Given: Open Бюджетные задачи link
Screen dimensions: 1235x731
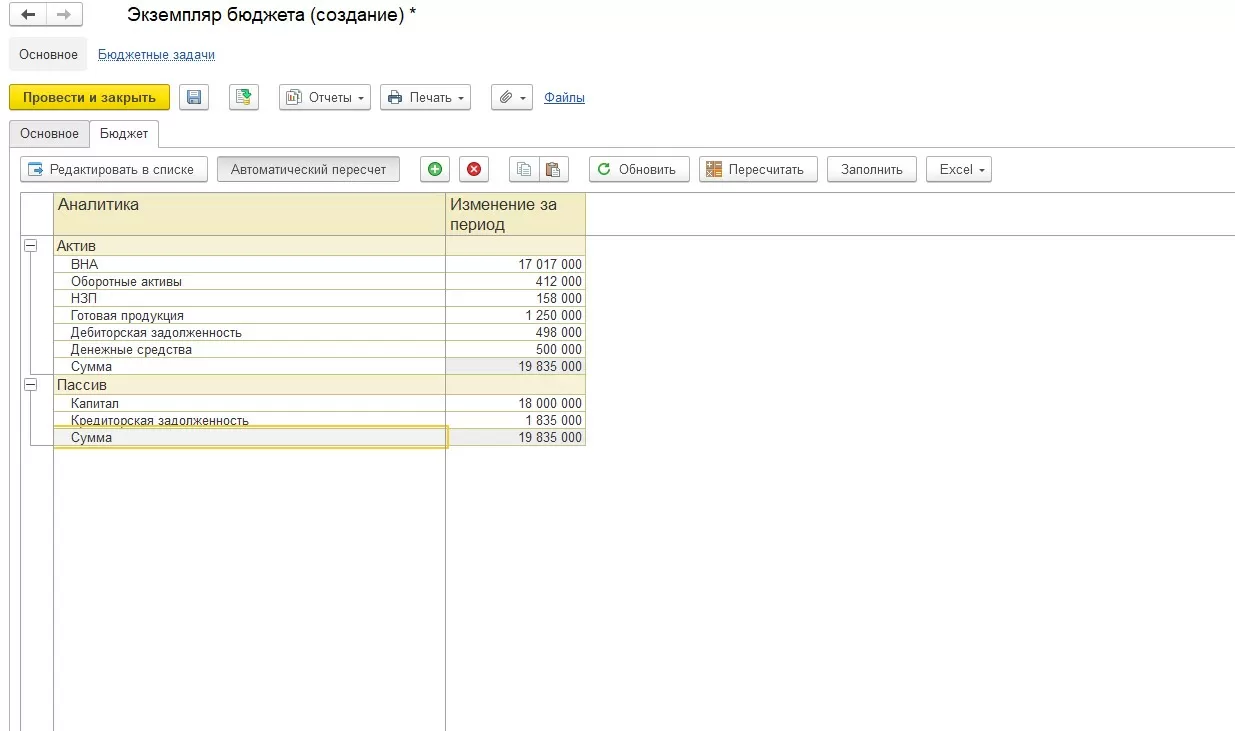Looking at the screenshot, I should pos(156,55).
